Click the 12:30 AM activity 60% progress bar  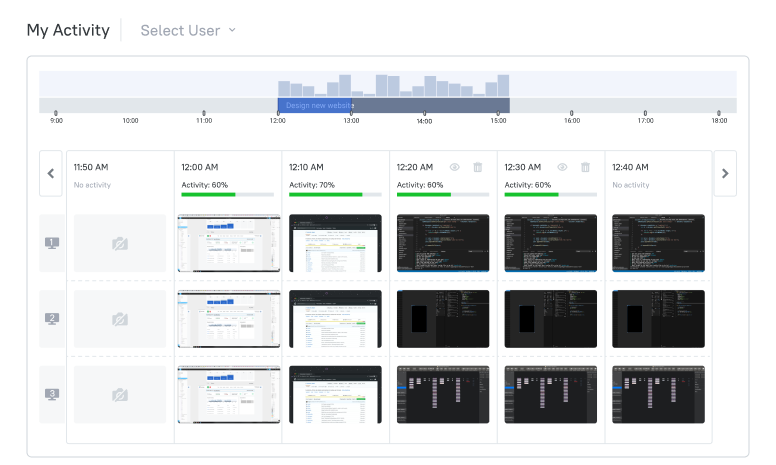(x=550, y=195)
